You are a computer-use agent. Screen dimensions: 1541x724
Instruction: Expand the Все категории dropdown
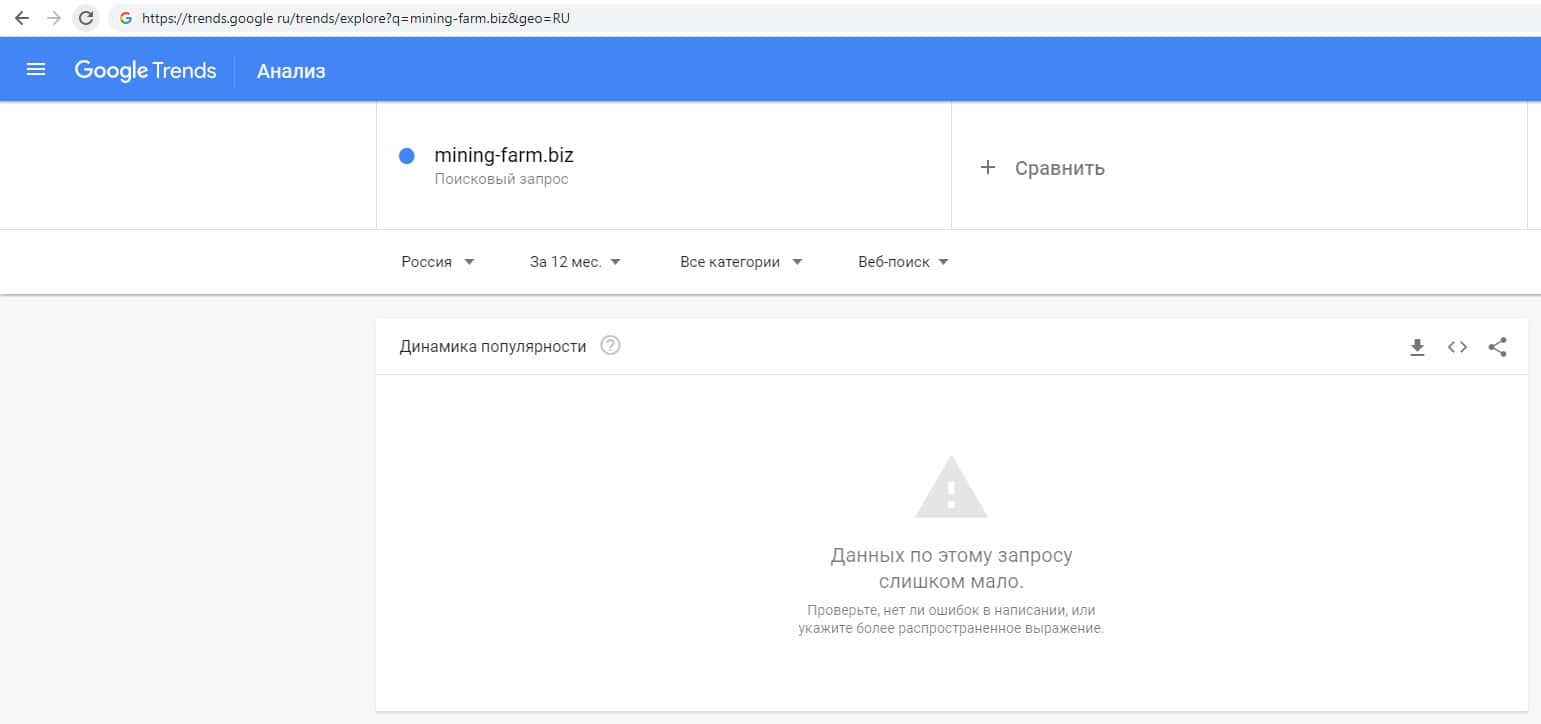pos(741,262)
